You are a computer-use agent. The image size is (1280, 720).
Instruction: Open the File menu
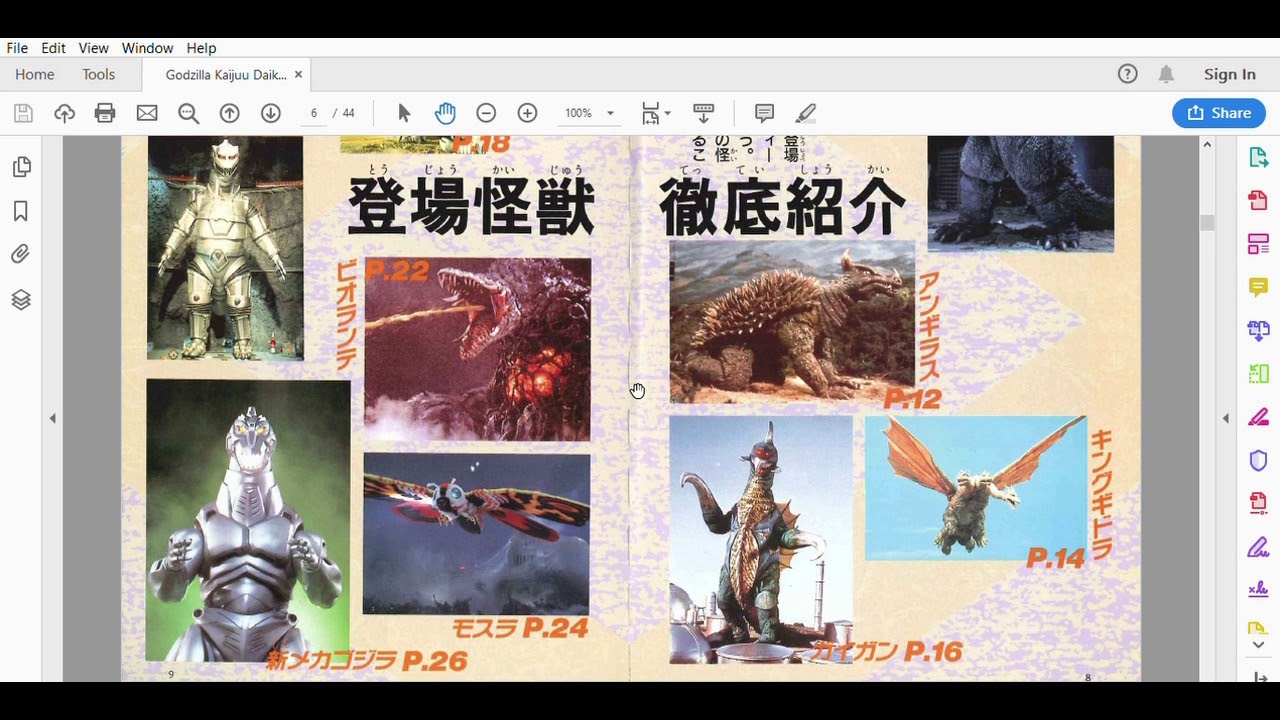coord(17,48)
